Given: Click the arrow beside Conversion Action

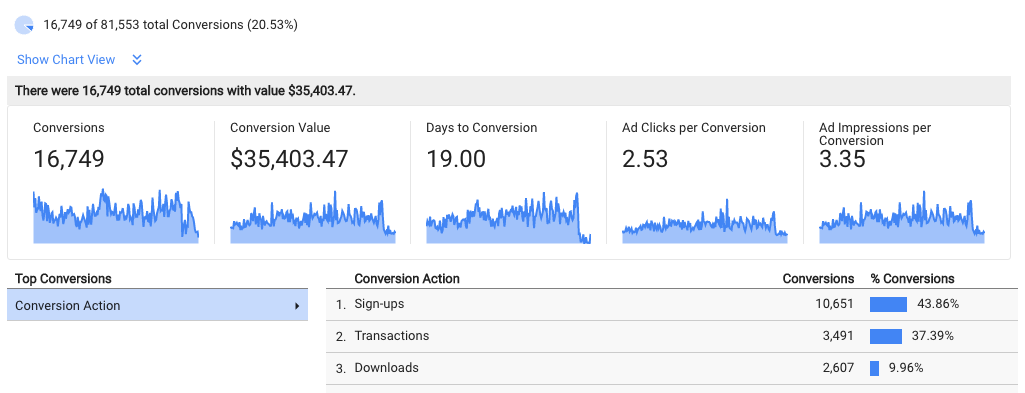Looking at the screenshot, I should [297, 305].
